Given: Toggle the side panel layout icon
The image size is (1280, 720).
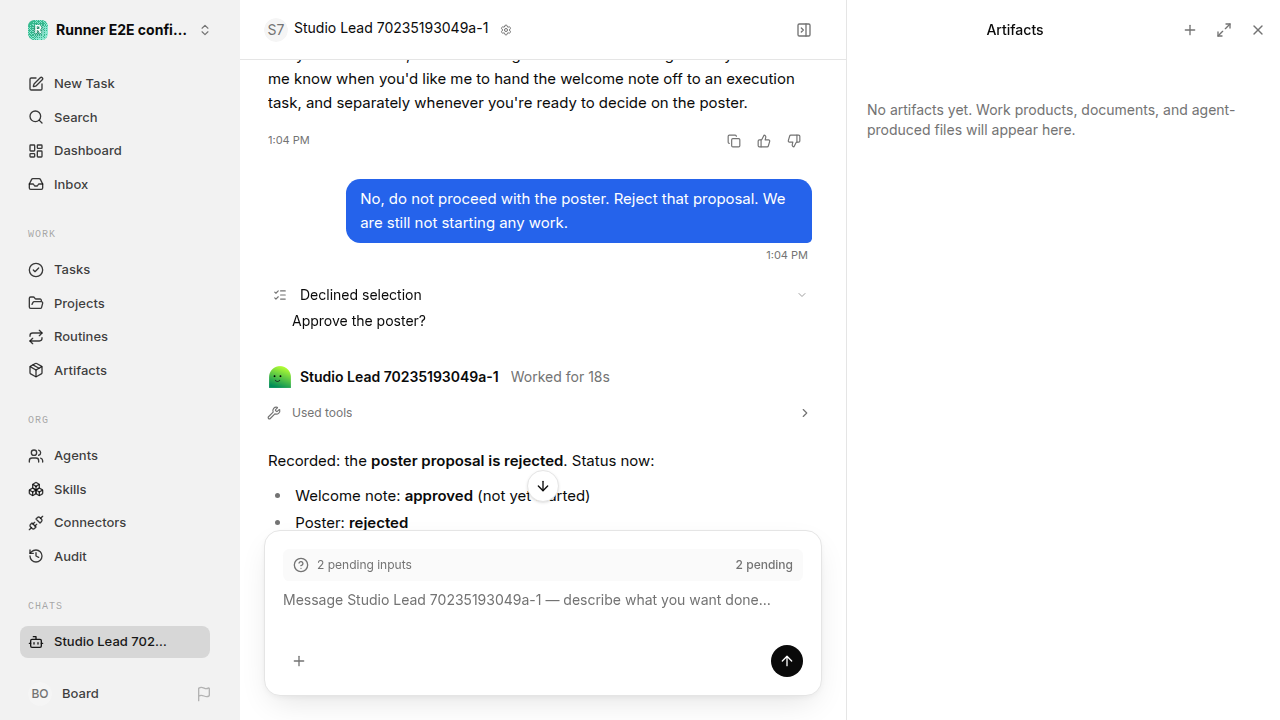Looking at the screenshot, I should [804, 30].
